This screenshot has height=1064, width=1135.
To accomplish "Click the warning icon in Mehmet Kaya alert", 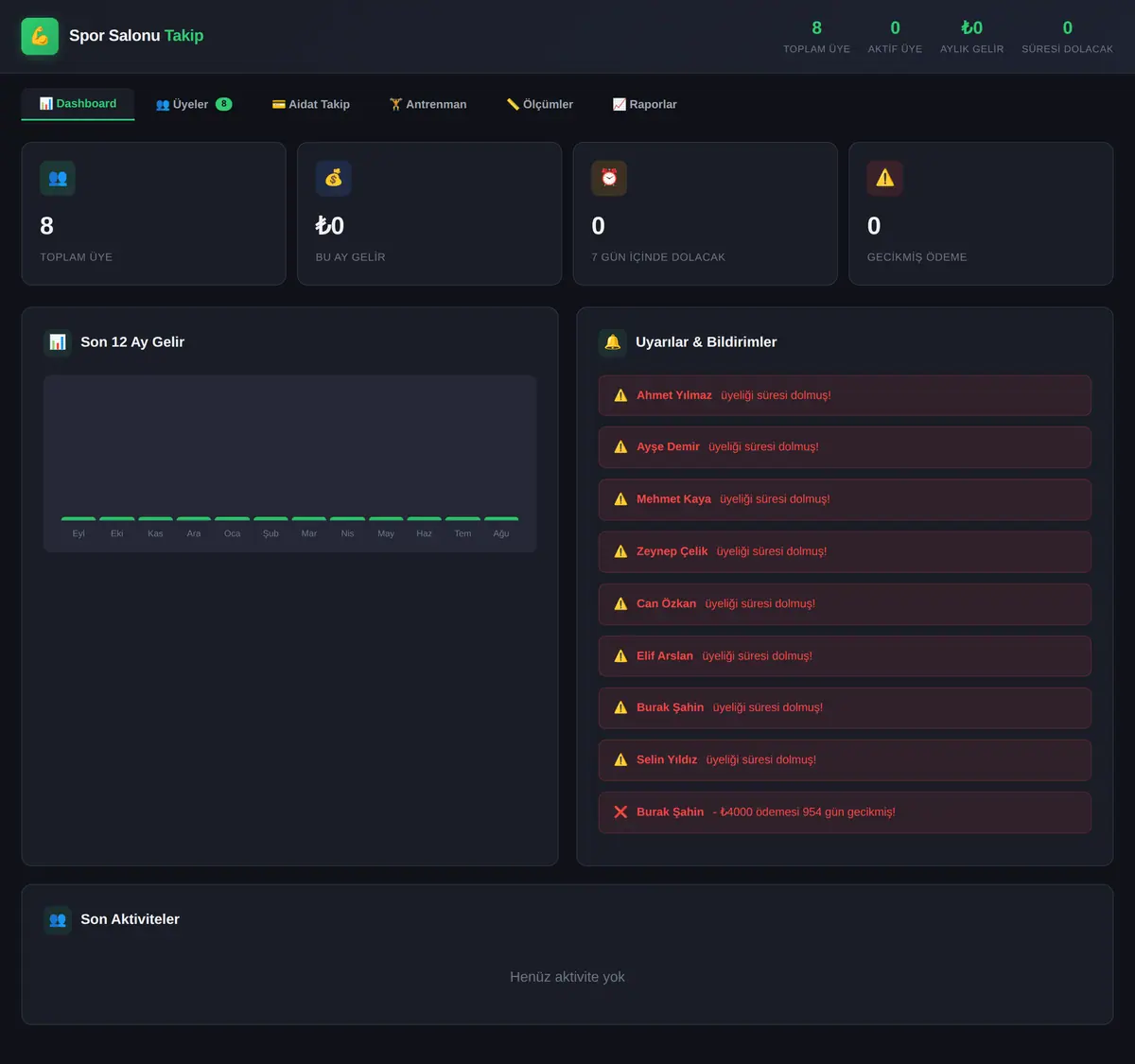I will (x=620, y=499).
